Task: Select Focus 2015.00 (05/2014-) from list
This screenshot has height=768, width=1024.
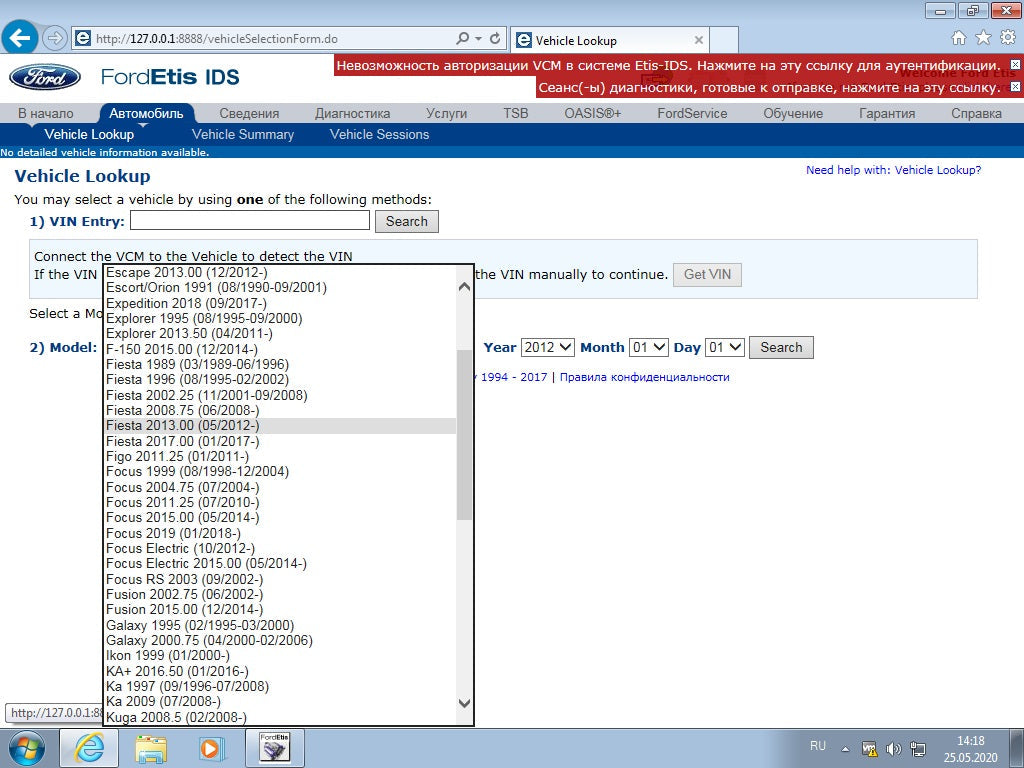Action: (183, 518)
